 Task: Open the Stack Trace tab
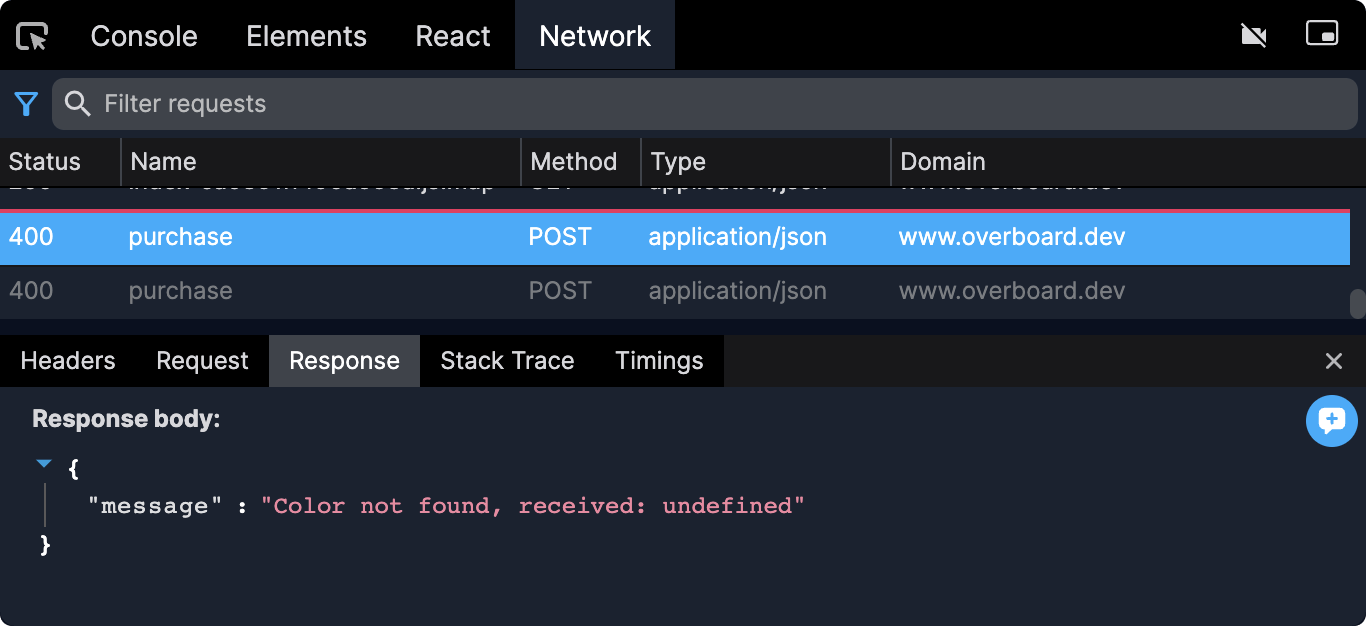coord(507,361)
